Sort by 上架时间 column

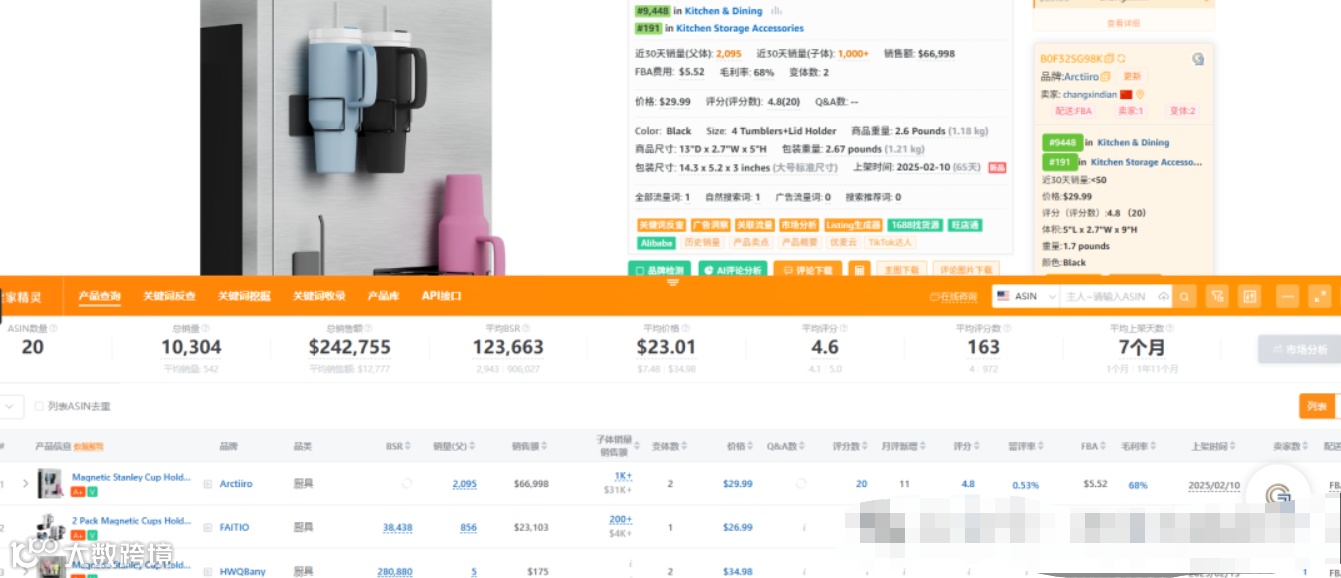[1231, 446]
